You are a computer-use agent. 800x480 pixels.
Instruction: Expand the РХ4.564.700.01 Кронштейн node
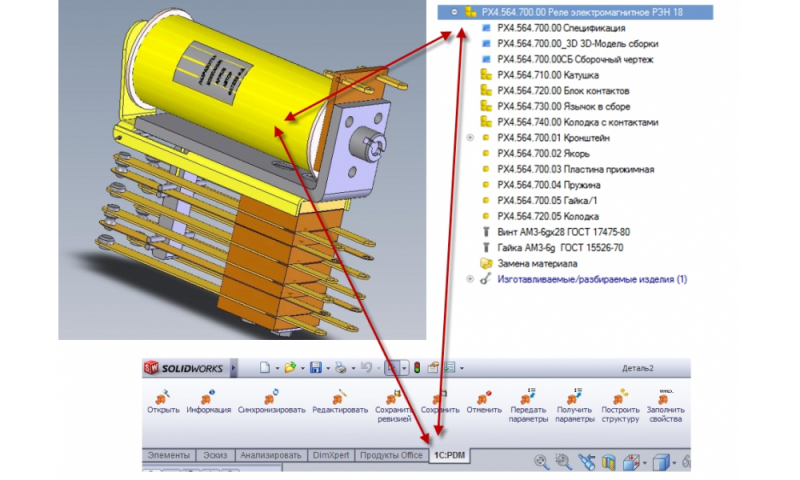[470, 138]
